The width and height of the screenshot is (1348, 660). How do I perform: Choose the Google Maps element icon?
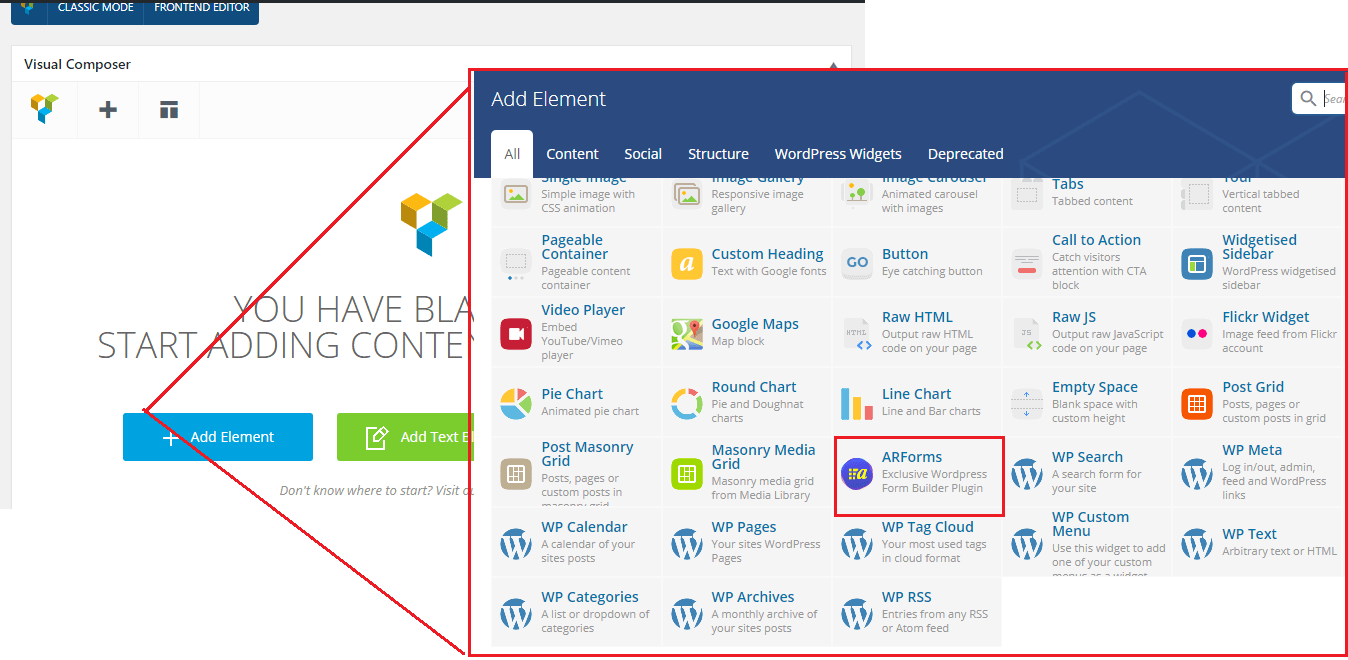point(687,334)
